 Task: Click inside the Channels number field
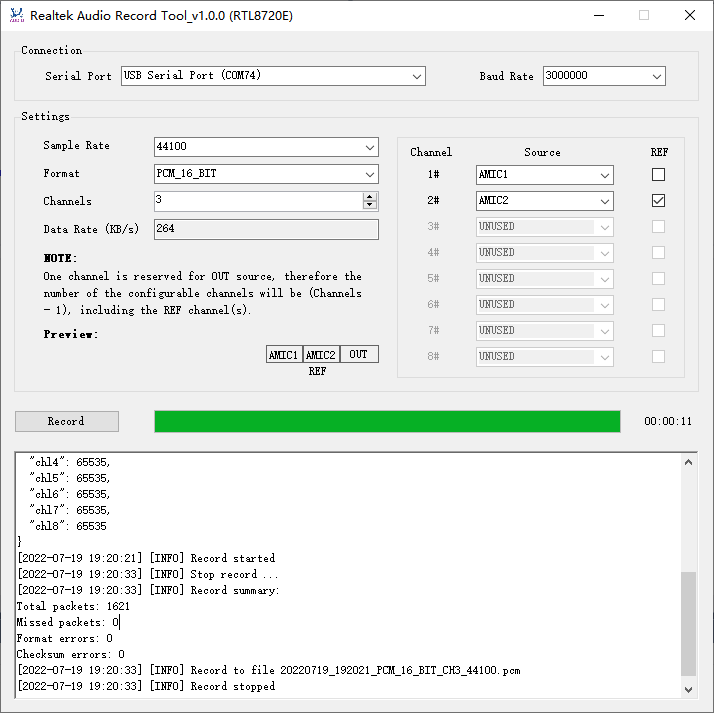point(257,201)
